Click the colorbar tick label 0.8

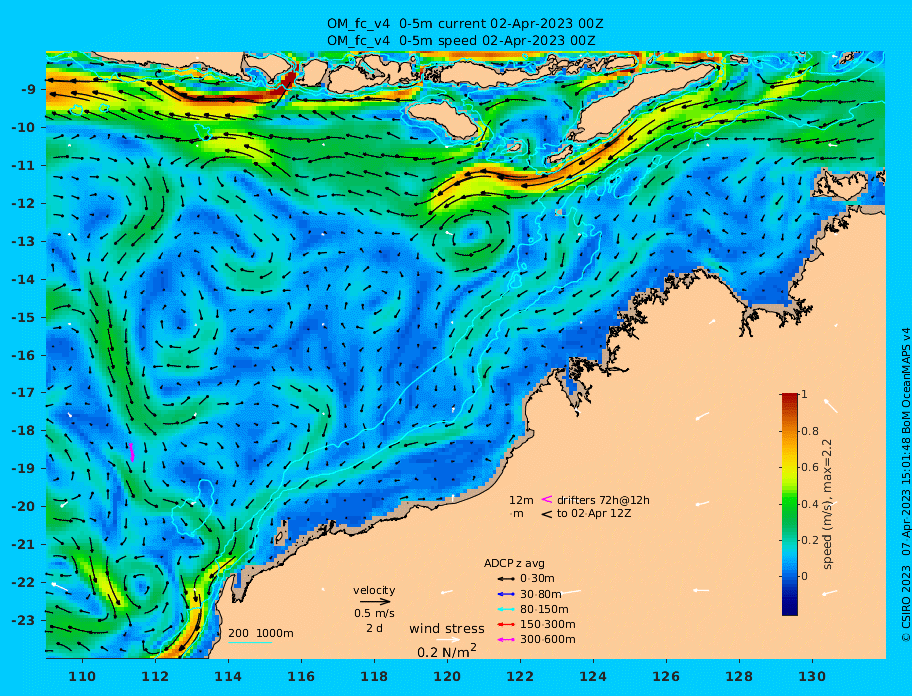810,431
